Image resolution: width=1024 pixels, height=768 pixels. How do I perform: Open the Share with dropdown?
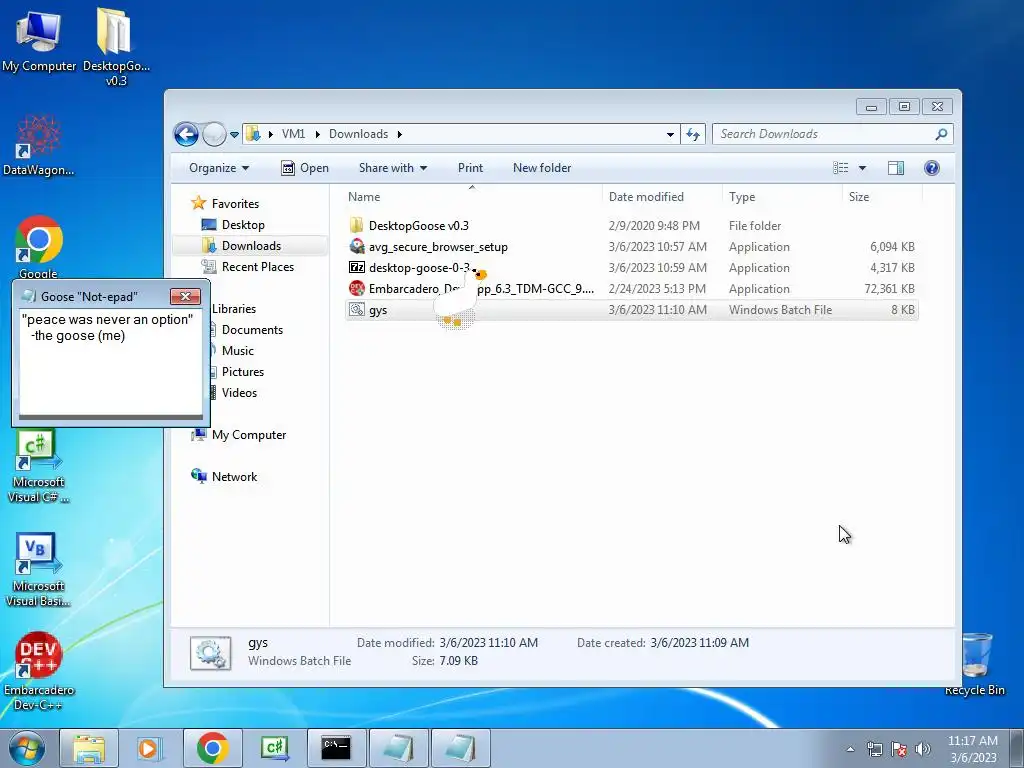coord(392,168)
